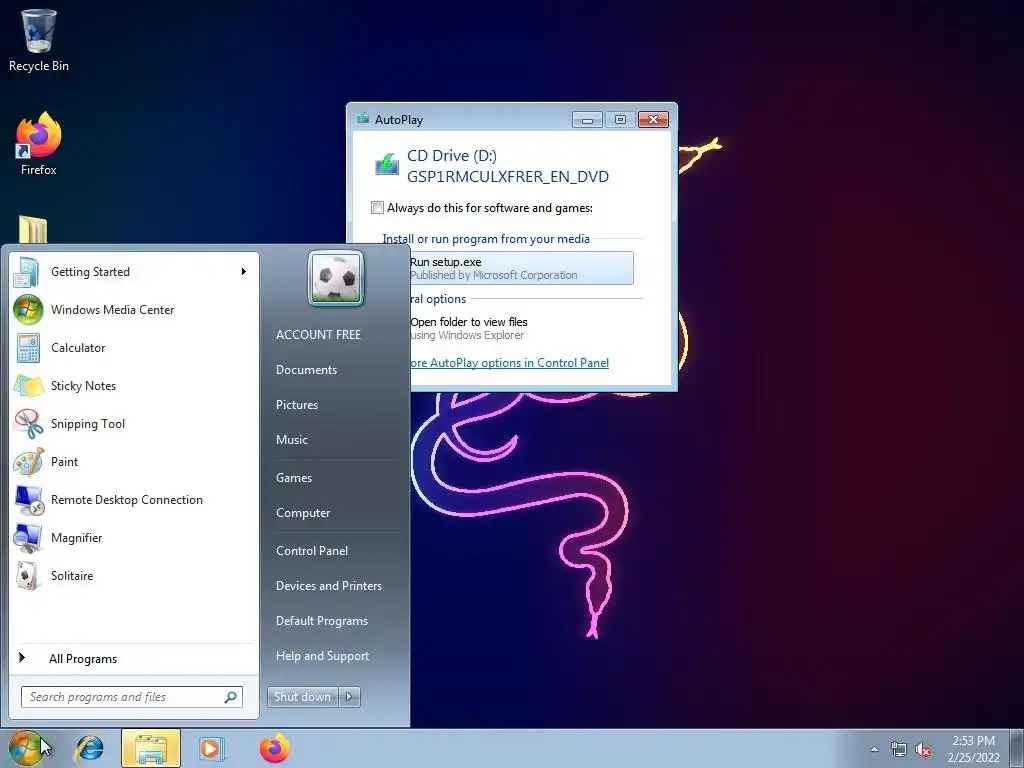Choose Open folder to view files
This screenshot has height=768, width=1024.
coord(468,328)
